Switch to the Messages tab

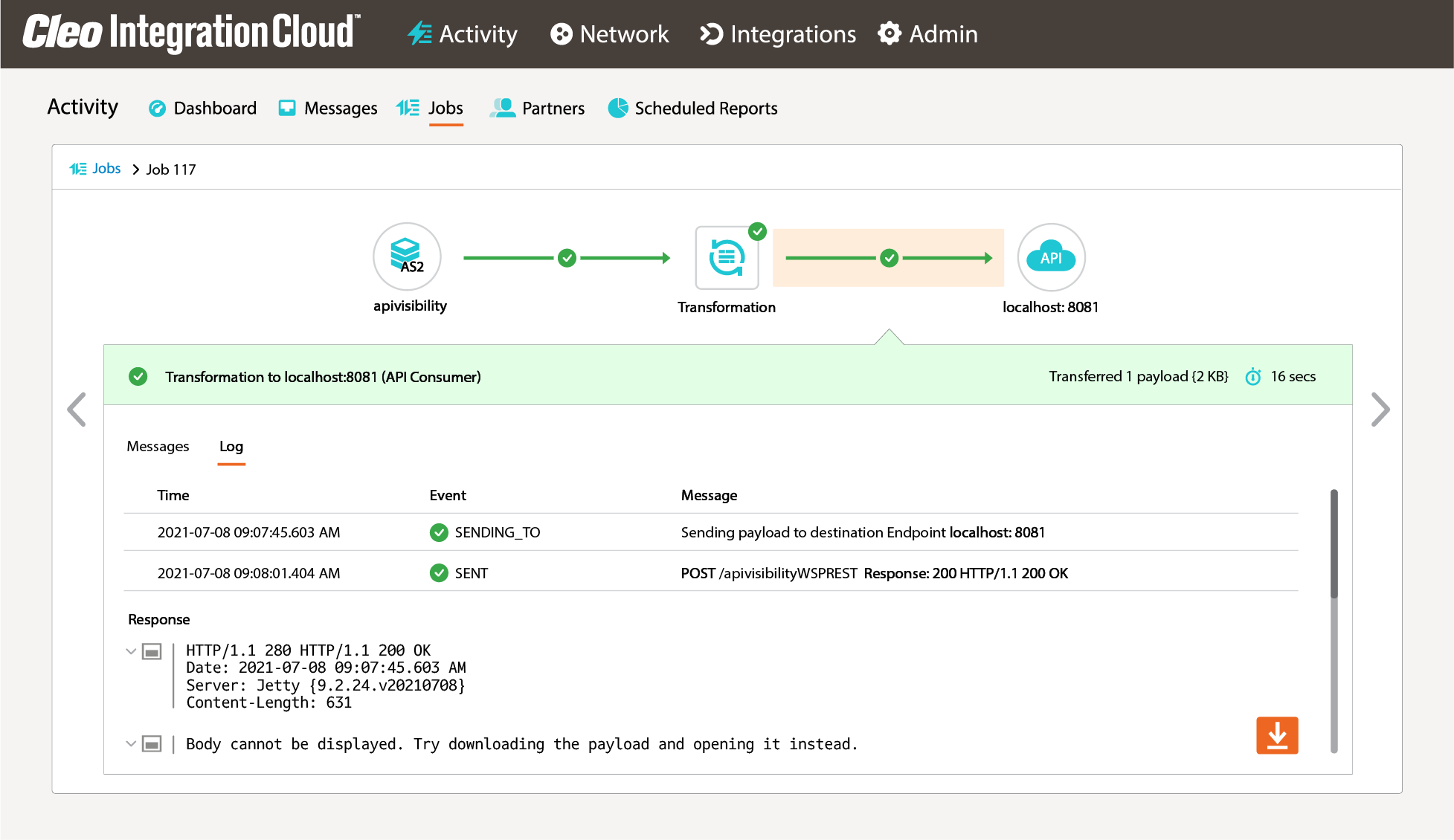click(158, 446)
